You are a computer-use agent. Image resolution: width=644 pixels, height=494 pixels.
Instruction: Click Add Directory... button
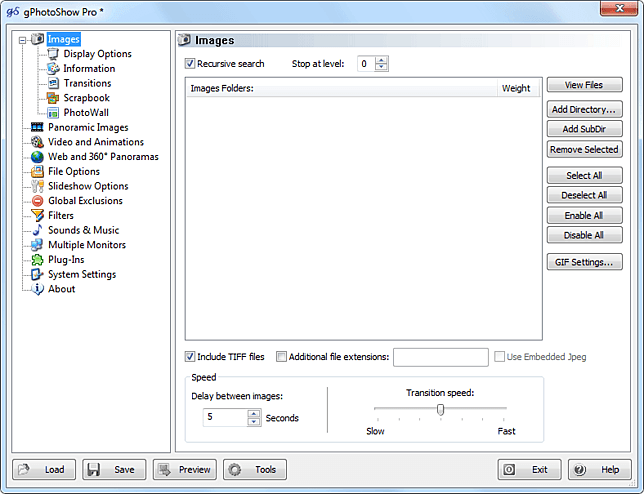584,109
